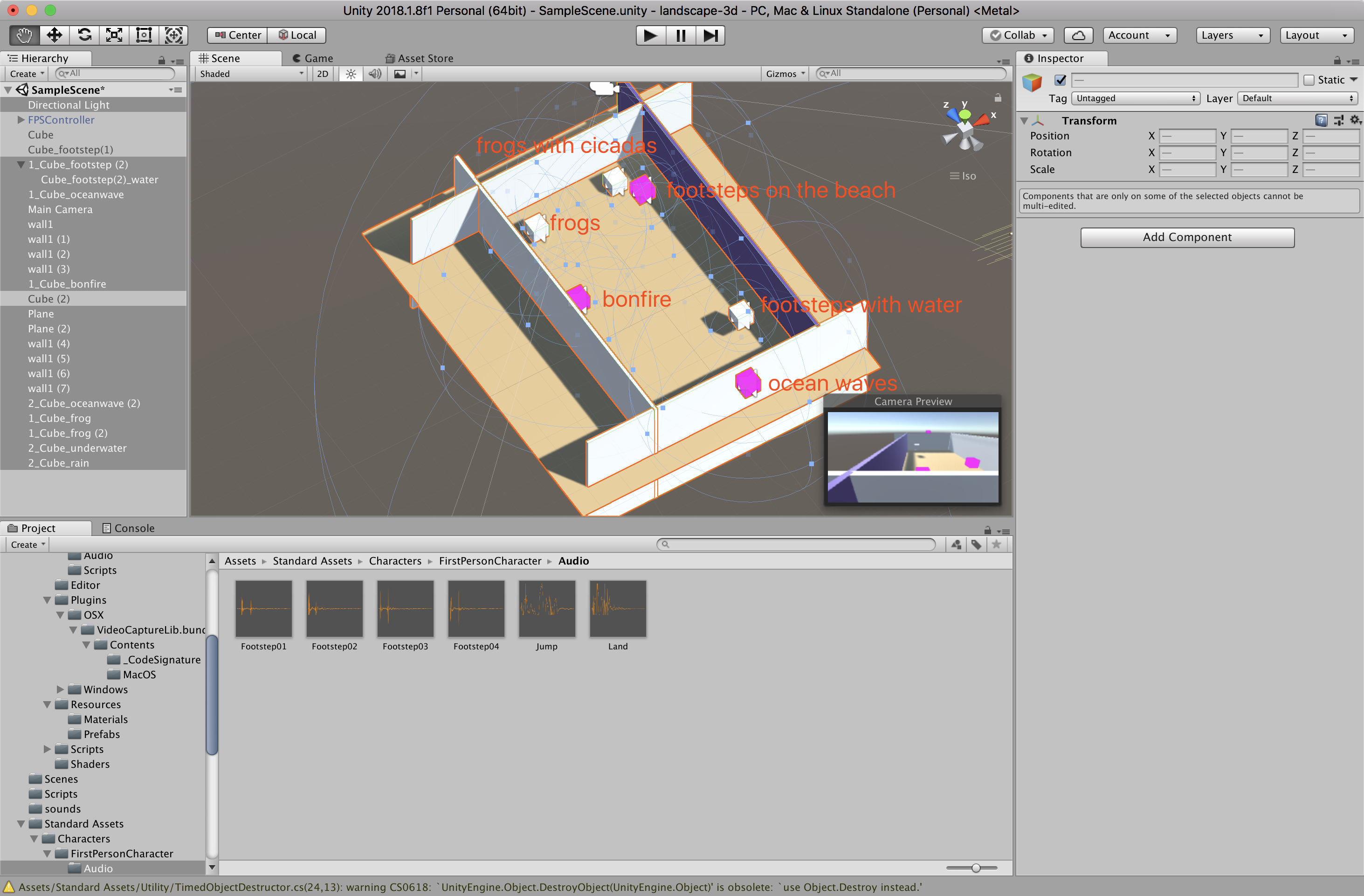Select the Jump audio clip
The width and height of the screenshot is (1364, 896).
point(547,616)
